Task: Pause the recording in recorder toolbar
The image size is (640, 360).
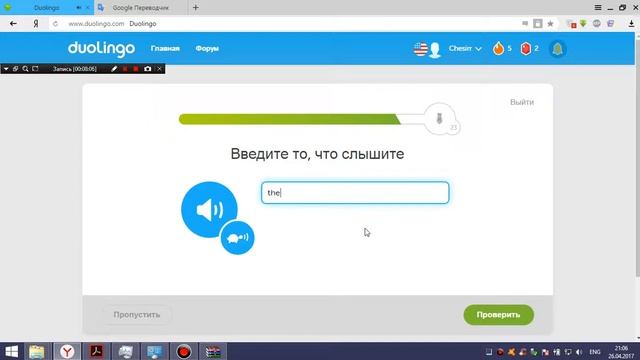Action: 125,69
